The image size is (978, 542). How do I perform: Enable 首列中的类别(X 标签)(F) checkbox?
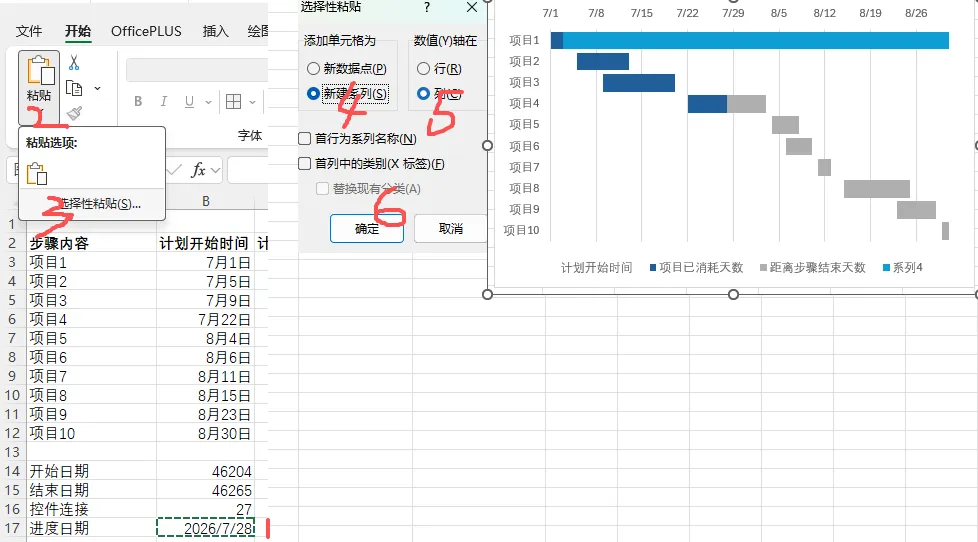tap(304, 163)
